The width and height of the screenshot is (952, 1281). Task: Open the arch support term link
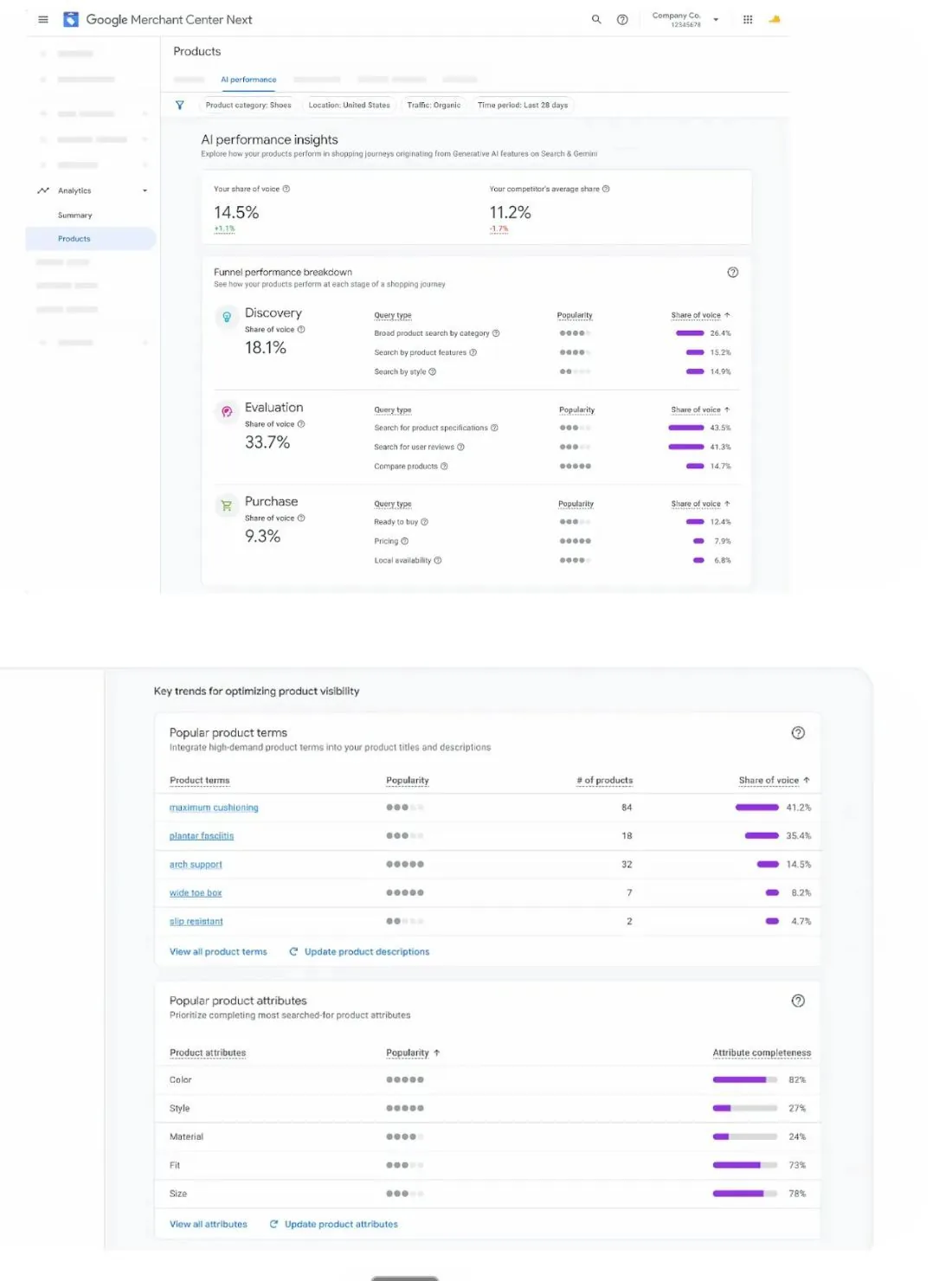click(x=196, y=865)
